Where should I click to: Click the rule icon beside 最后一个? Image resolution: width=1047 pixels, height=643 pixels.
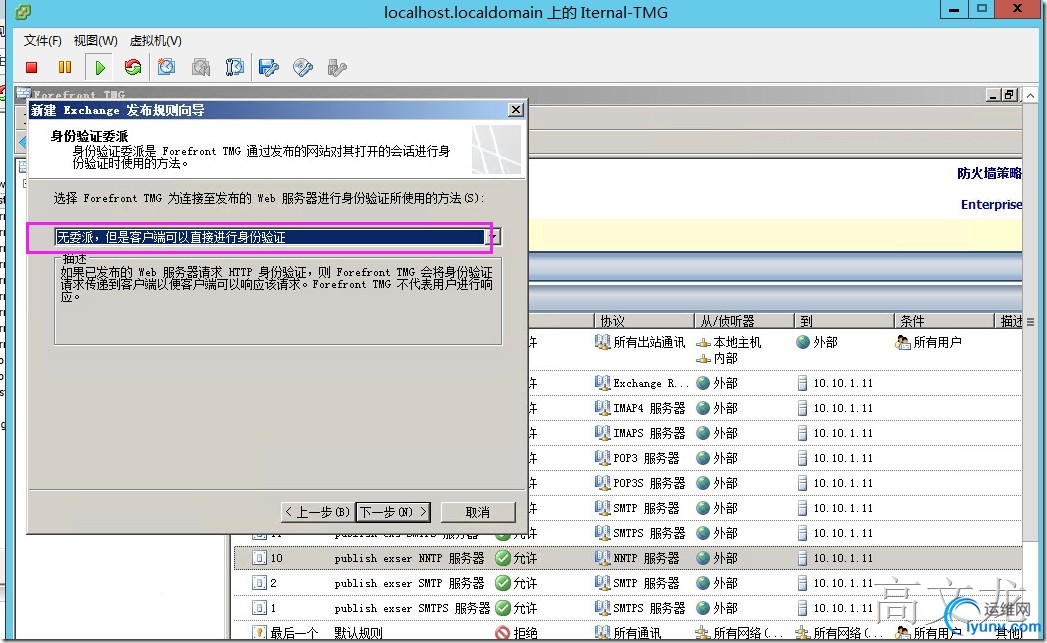(259, 632)
